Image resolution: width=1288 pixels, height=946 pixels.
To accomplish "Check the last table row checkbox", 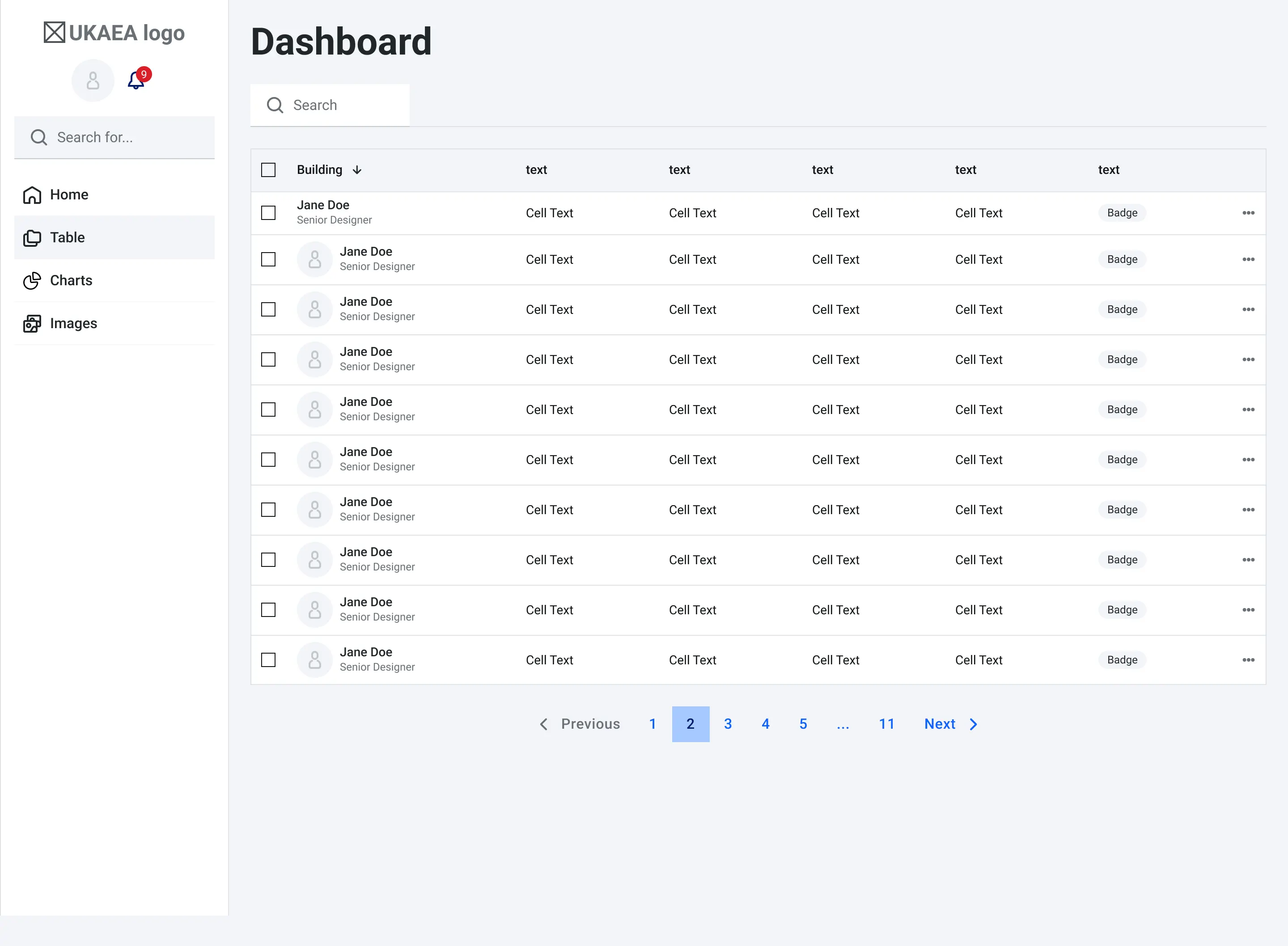I will click(x=268, y=660).
